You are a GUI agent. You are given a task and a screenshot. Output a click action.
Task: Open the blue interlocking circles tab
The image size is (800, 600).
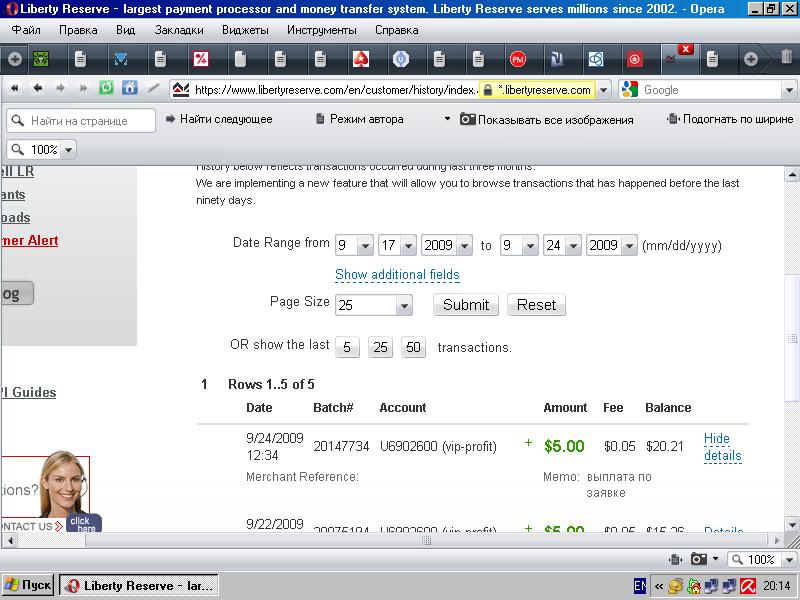click(x=595, y=60)
